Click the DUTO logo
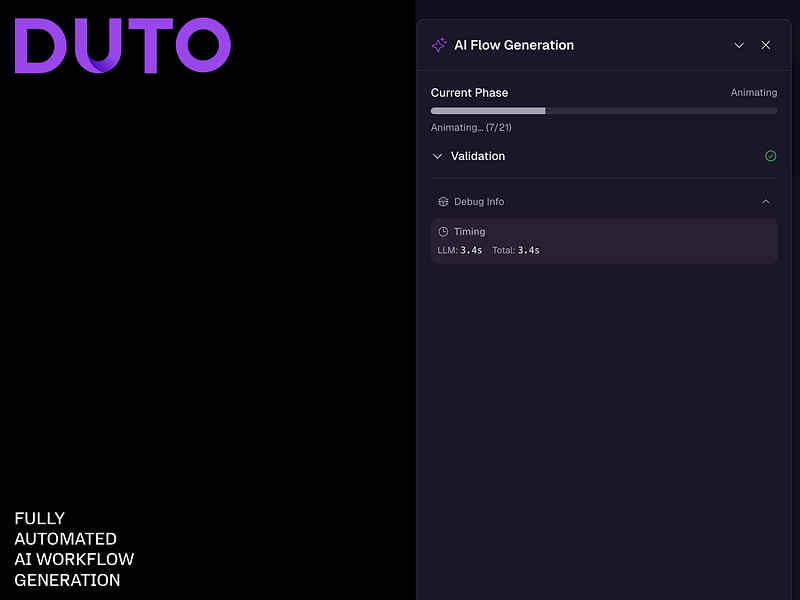 [122, 45]
